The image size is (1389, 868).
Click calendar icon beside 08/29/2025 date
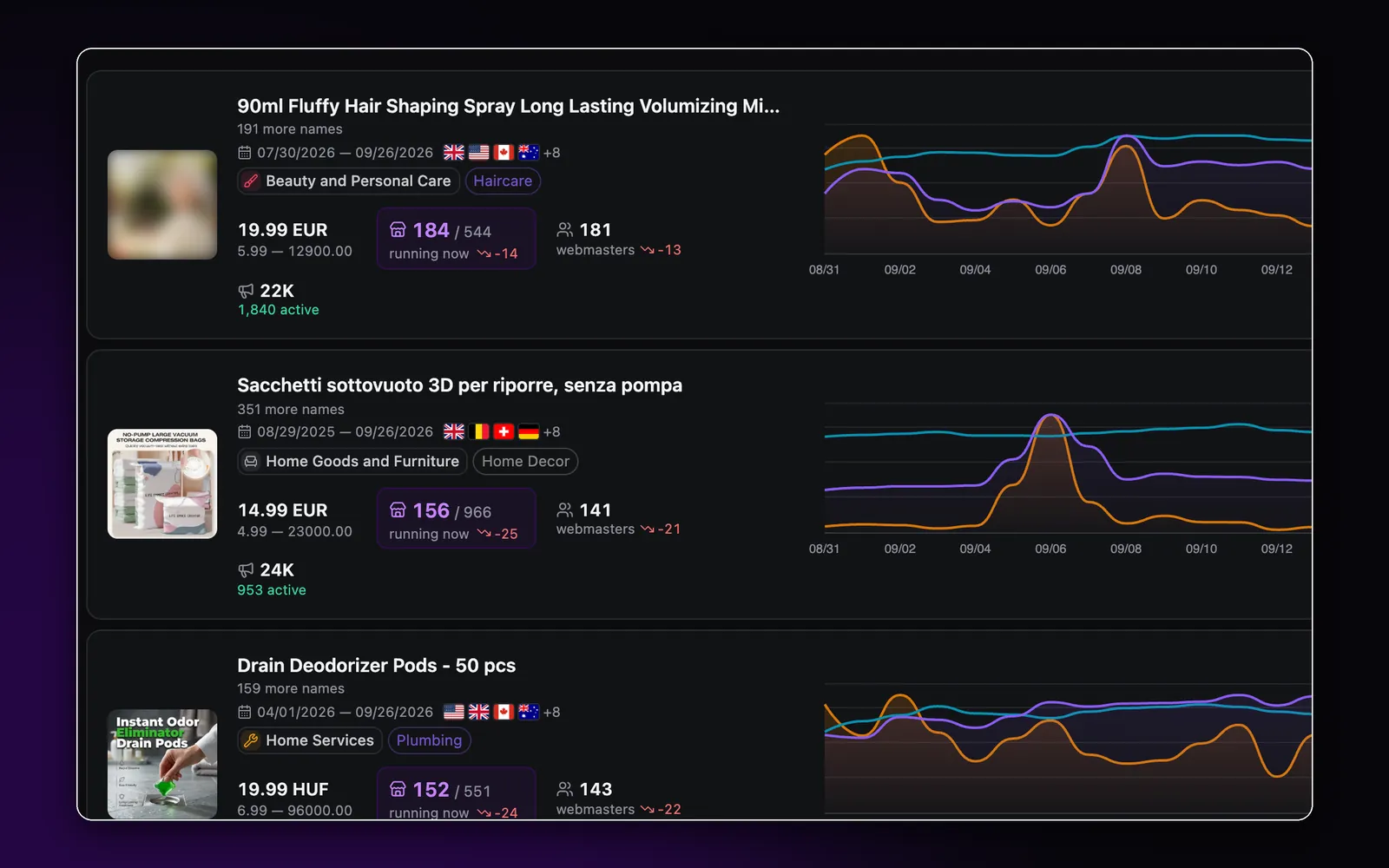[x=245, y=432]
